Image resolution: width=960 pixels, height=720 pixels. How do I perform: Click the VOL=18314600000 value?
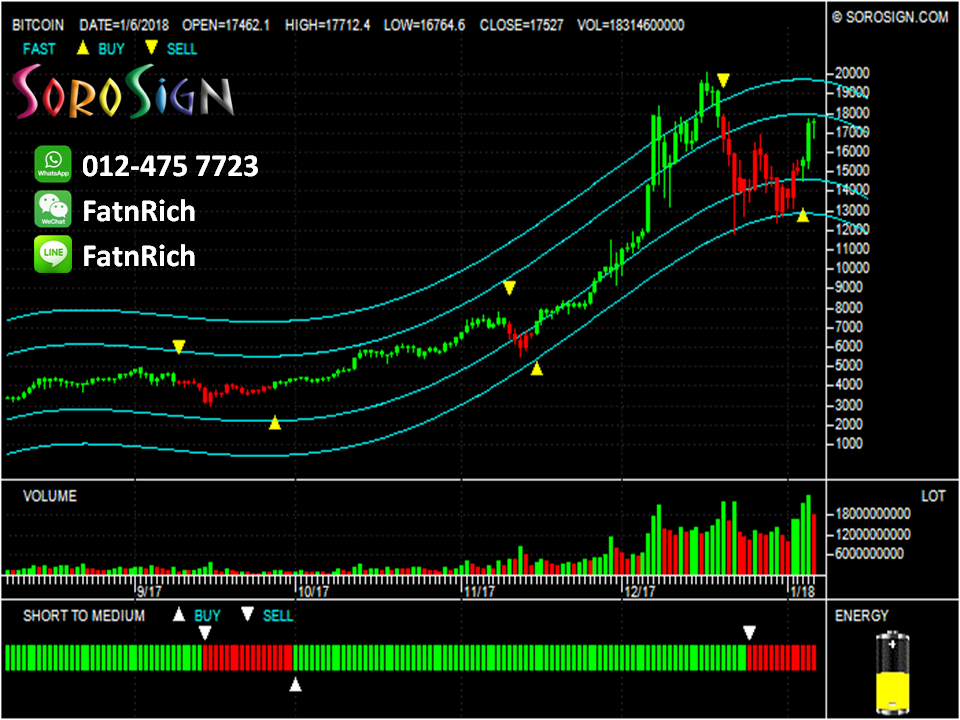tap(631, 25)
